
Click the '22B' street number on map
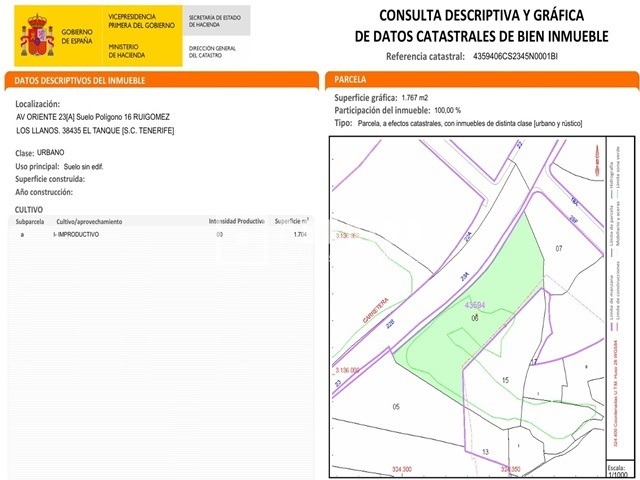[x=391, y=324]
